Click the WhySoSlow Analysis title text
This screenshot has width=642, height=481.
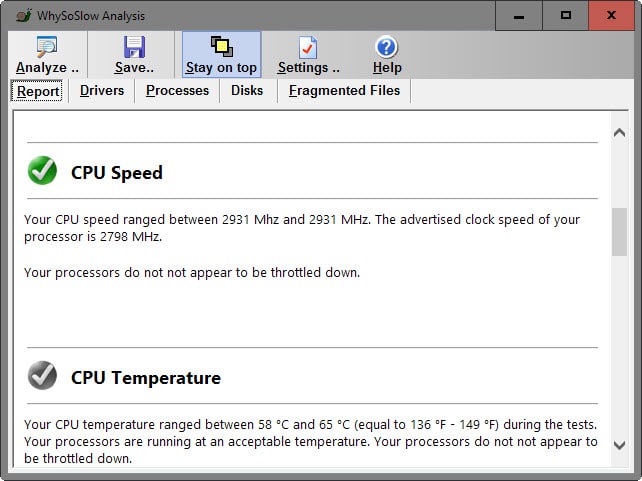click(x=91, y=16)
